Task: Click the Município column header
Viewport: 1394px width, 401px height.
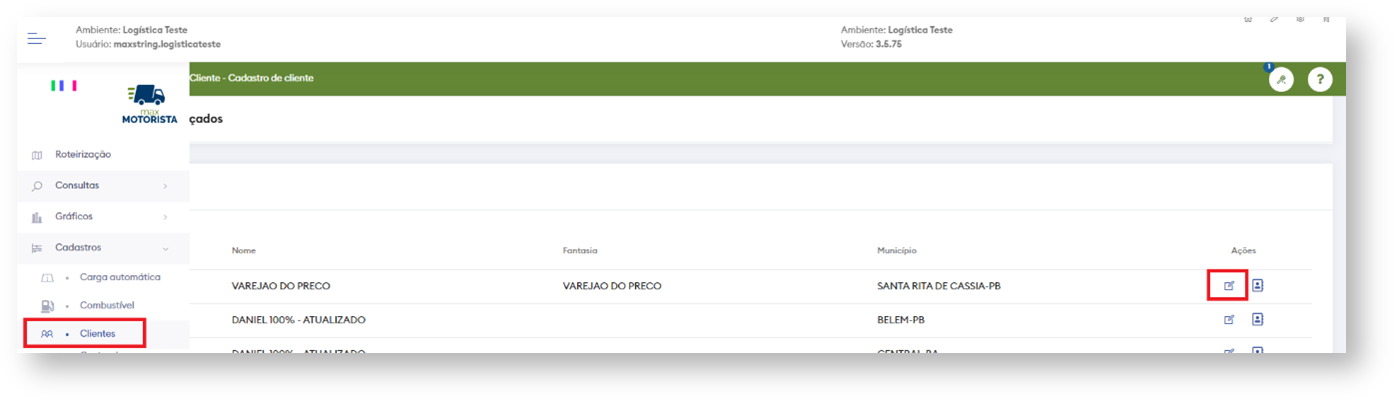Action: 897,250
